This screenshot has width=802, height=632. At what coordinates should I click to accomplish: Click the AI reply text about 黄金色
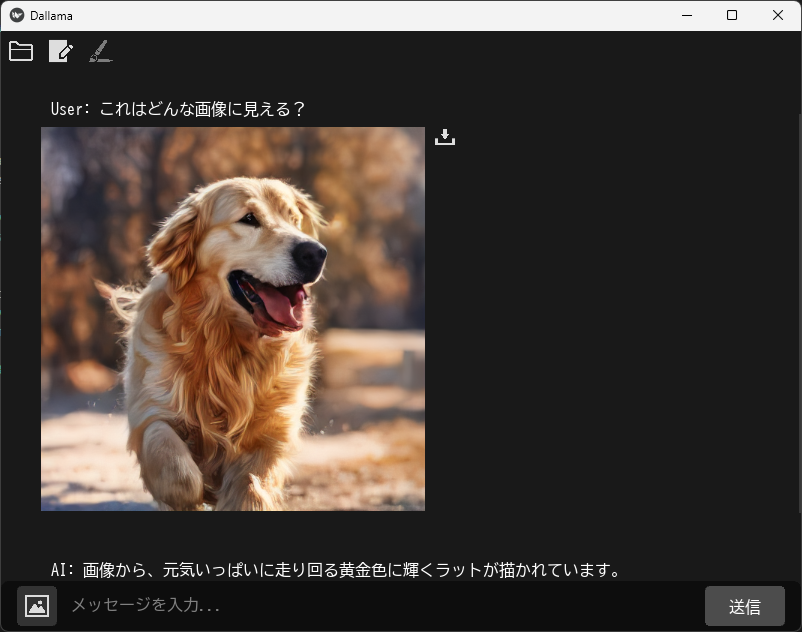pos(336,570)
